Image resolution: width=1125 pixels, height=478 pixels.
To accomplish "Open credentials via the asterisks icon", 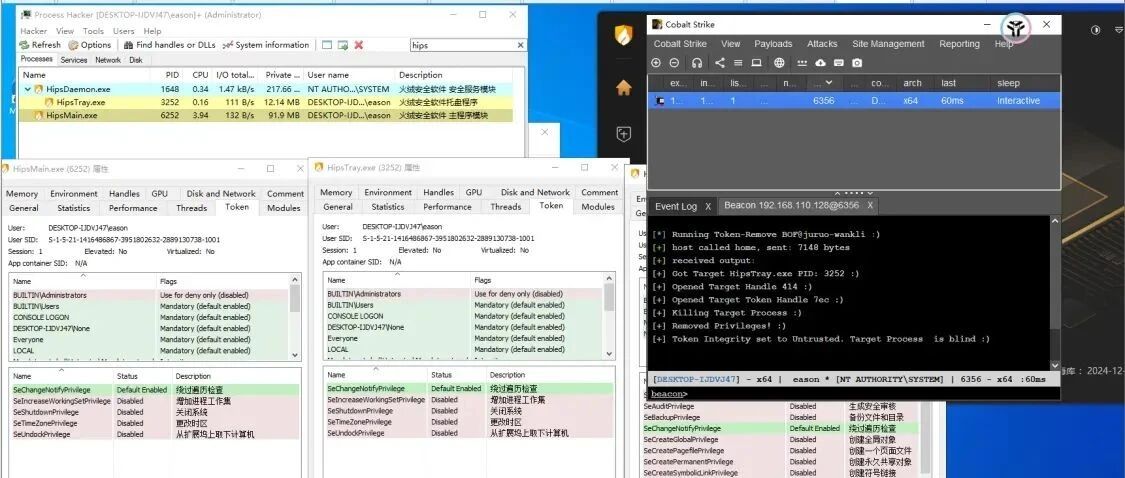I will click(x=802, y=63).
